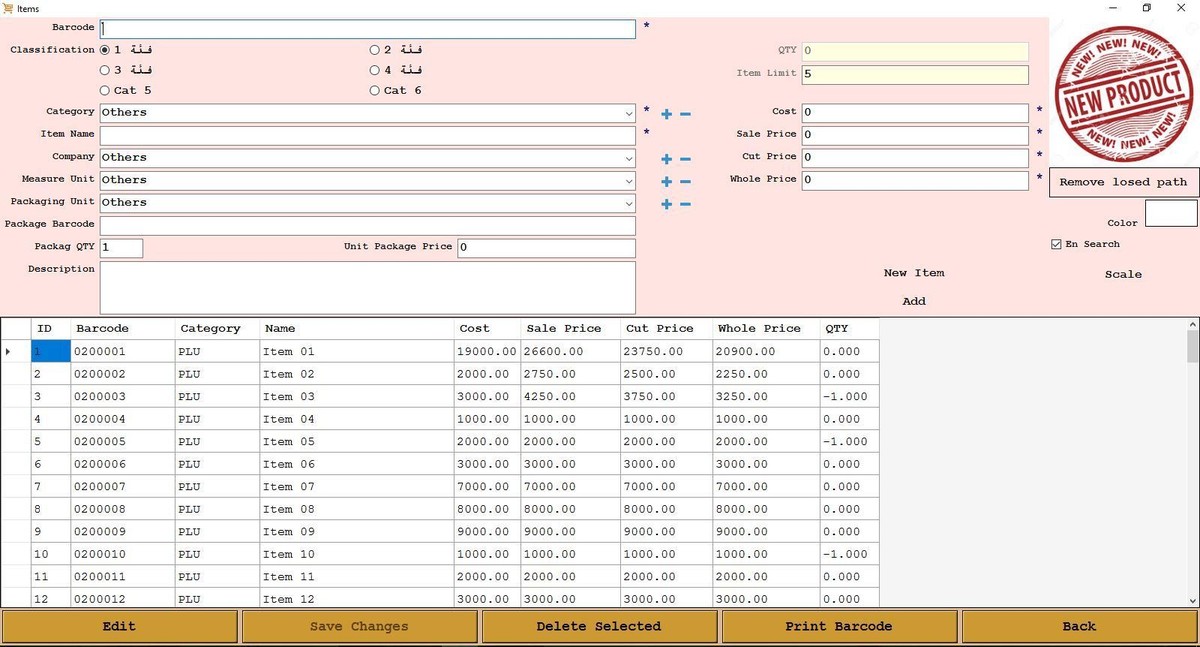Click the Delete Selected button
This screenshot has width=1200, height=647.
pos(599,627)
